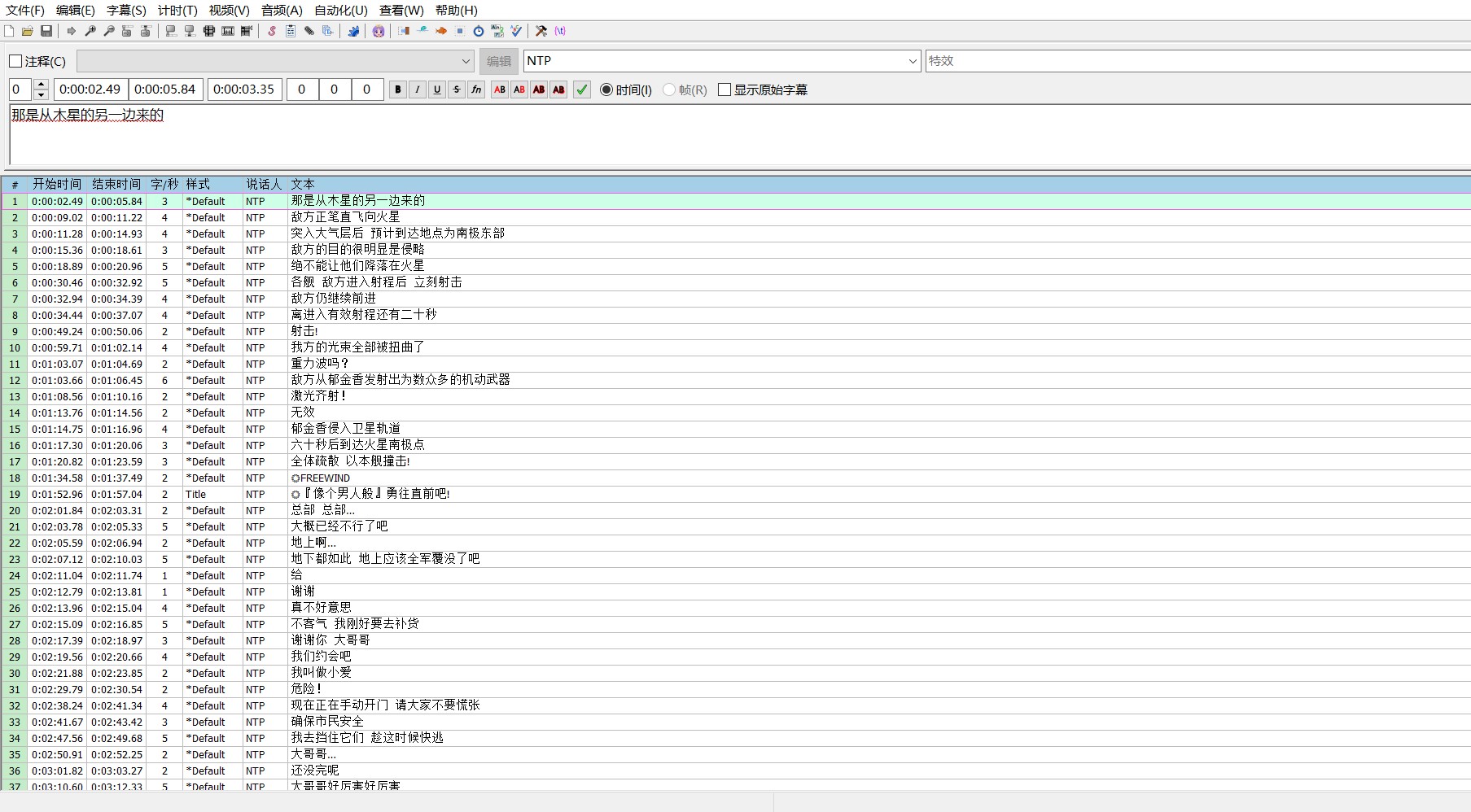Open the Attachments paperclip icon
This screenshot has height=812, width=1471.
coord(309,31)
